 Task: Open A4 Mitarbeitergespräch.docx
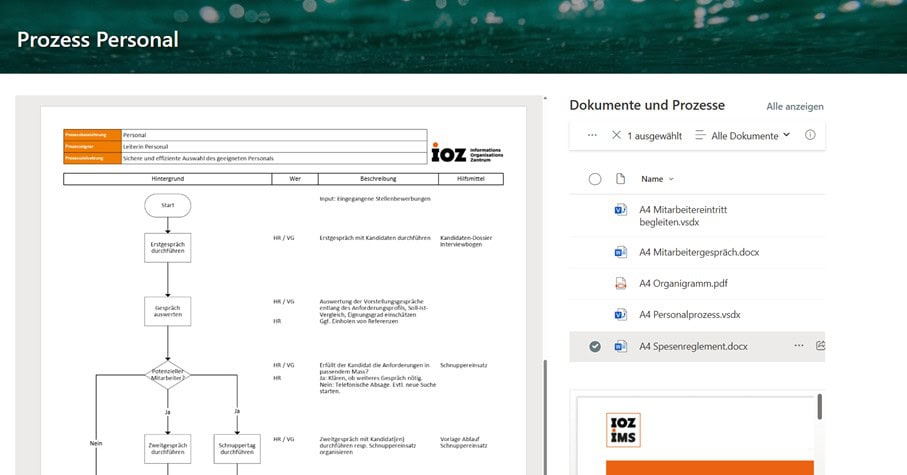point(699,252)
